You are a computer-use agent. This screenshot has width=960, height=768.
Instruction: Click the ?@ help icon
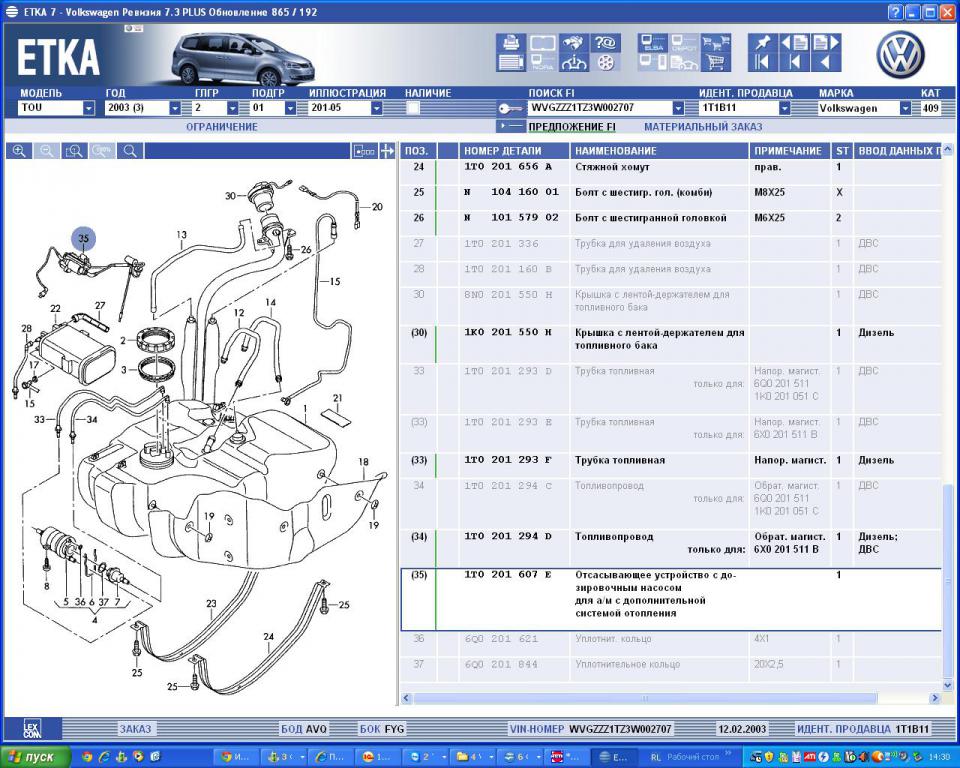pos(606,43)
